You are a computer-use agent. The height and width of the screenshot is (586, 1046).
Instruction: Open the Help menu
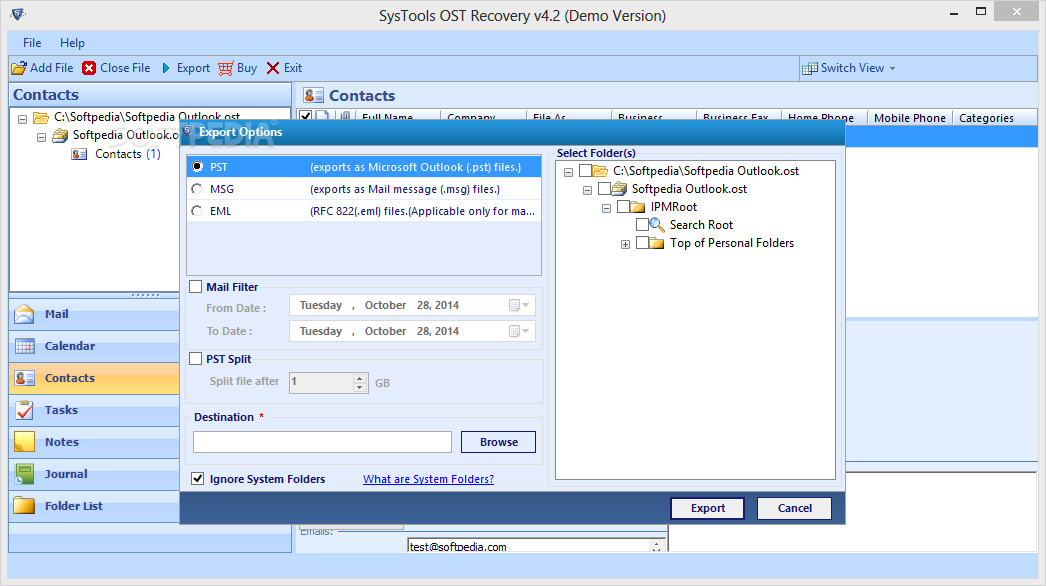pyautogui.click(x=72, y=43)
